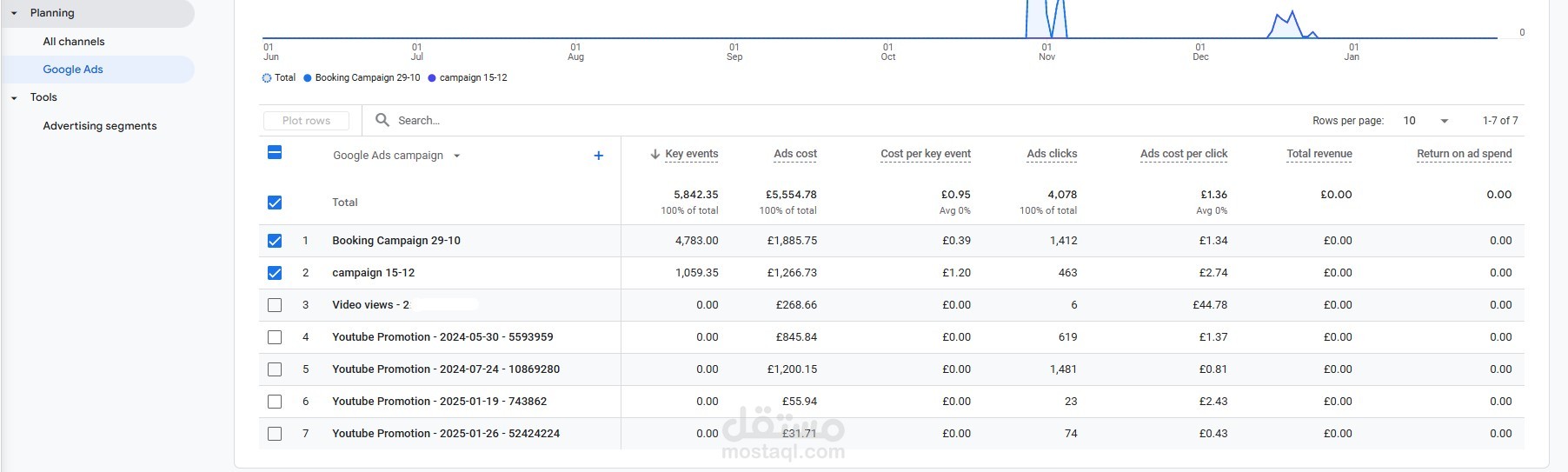
Task: Click the search magnifier icon
Action: tap(382, 120)
